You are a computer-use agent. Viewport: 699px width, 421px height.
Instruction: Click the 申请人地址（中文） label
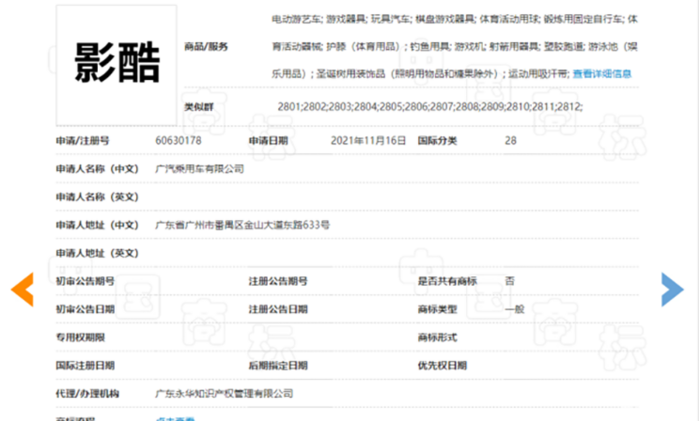(97, 225)
